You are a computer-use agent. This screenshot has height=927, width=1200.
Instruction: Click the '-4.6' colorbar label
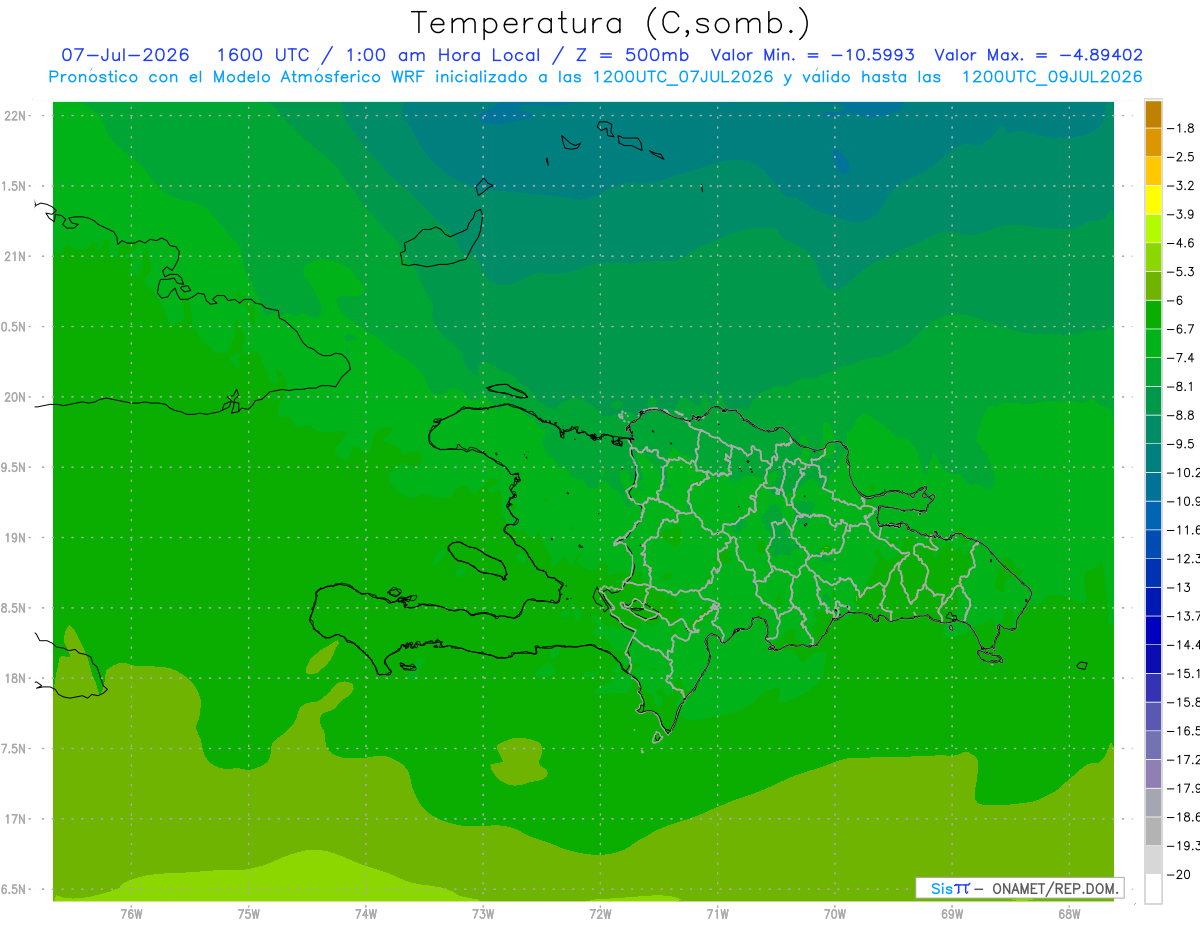[1183, 243]
